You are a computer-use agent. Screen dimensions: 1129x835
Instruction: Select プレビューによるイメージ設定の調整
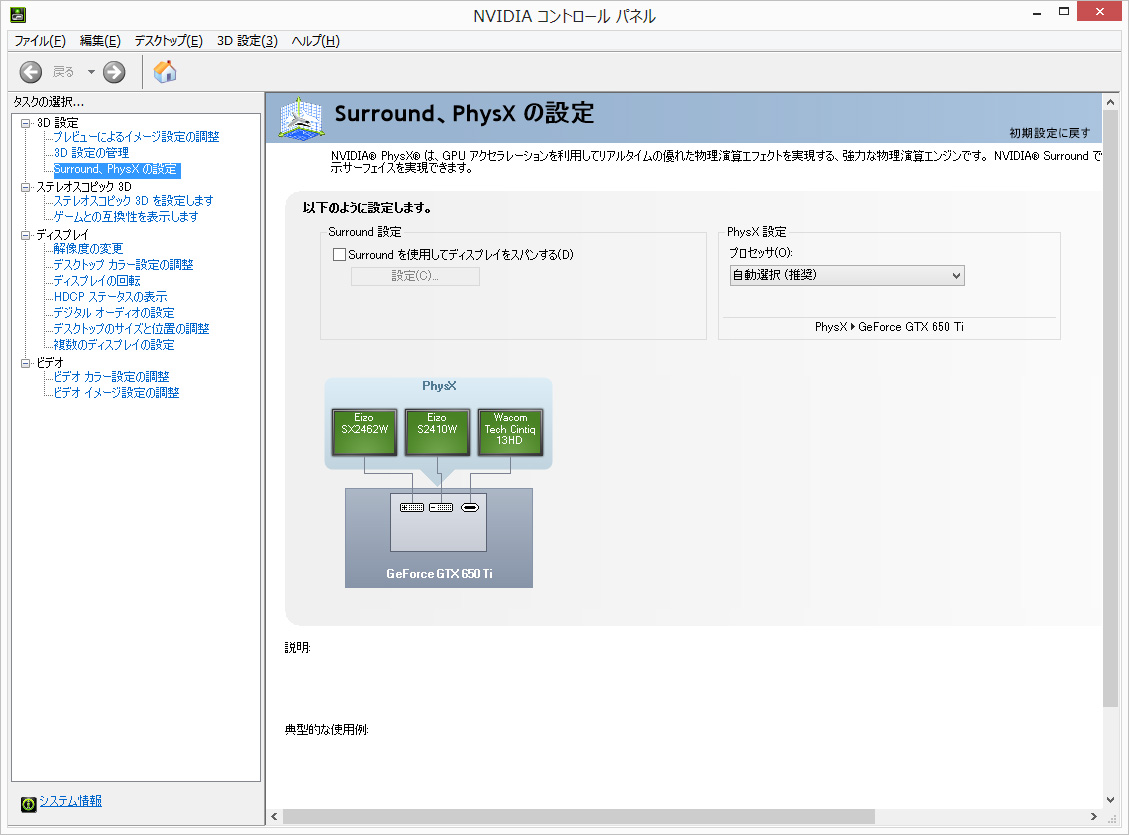click(x=136, y=137)
